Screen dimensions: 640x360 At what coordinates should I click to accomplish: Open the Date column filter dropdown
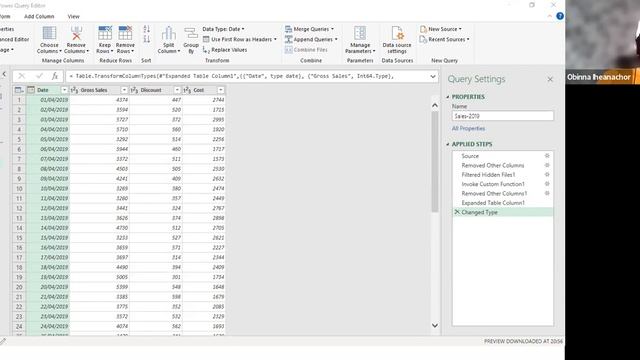tap(64, 90)
